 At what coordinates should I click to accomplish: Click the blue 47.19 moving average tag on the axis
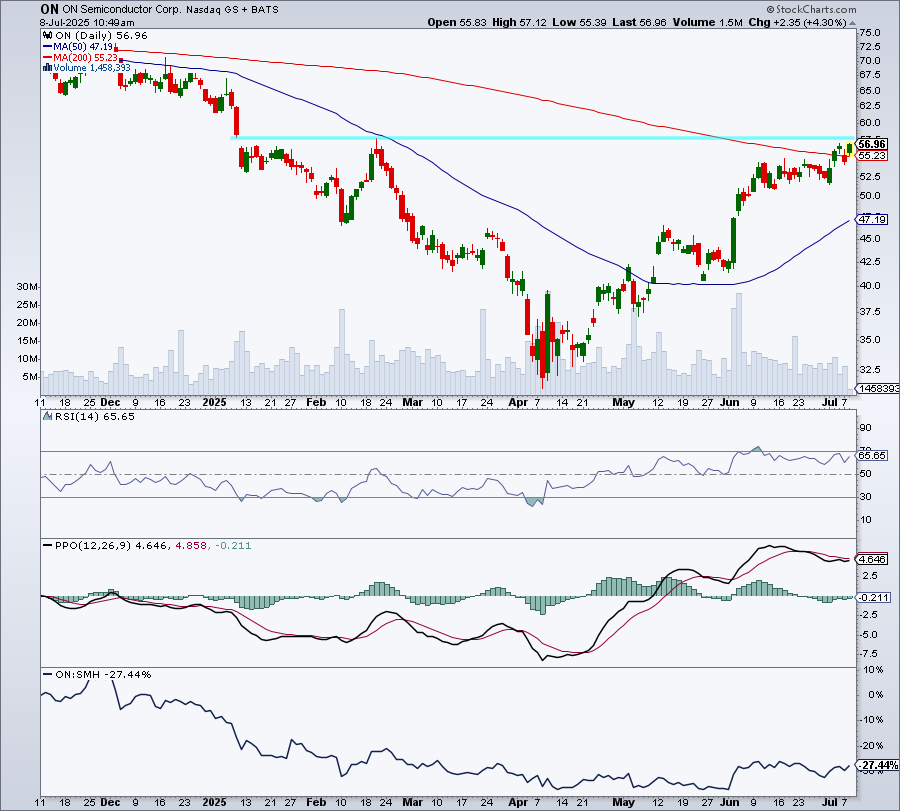[872, 219]
